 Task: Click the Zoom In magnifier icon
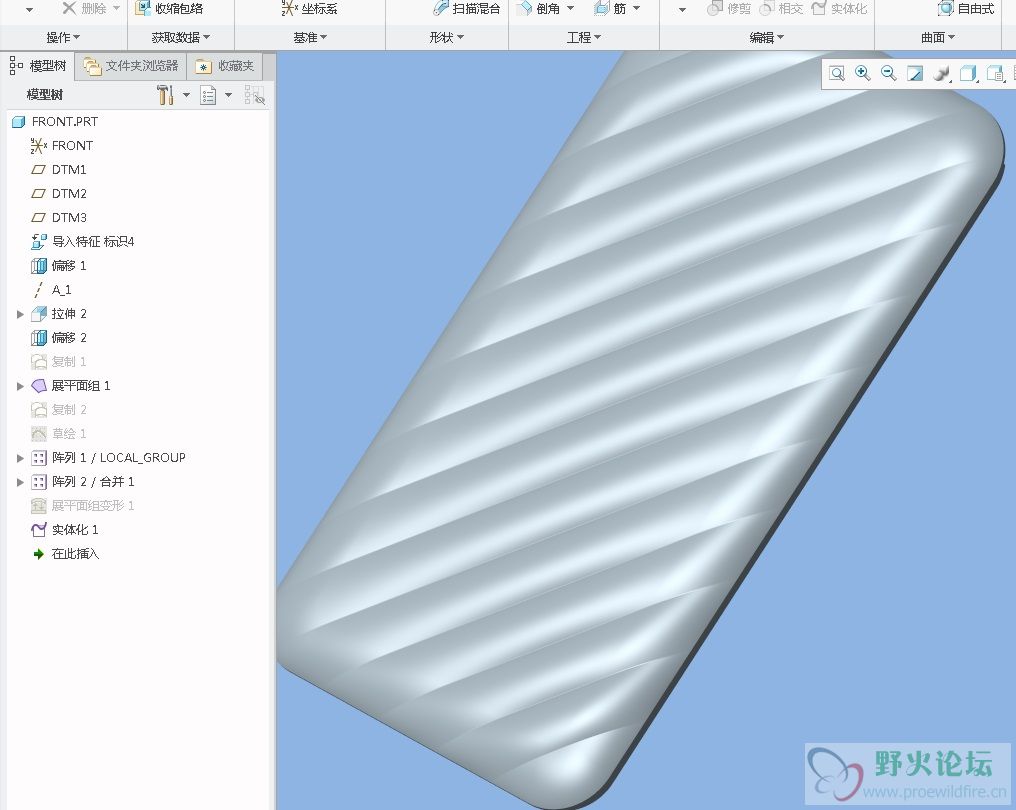pos(862,73)
